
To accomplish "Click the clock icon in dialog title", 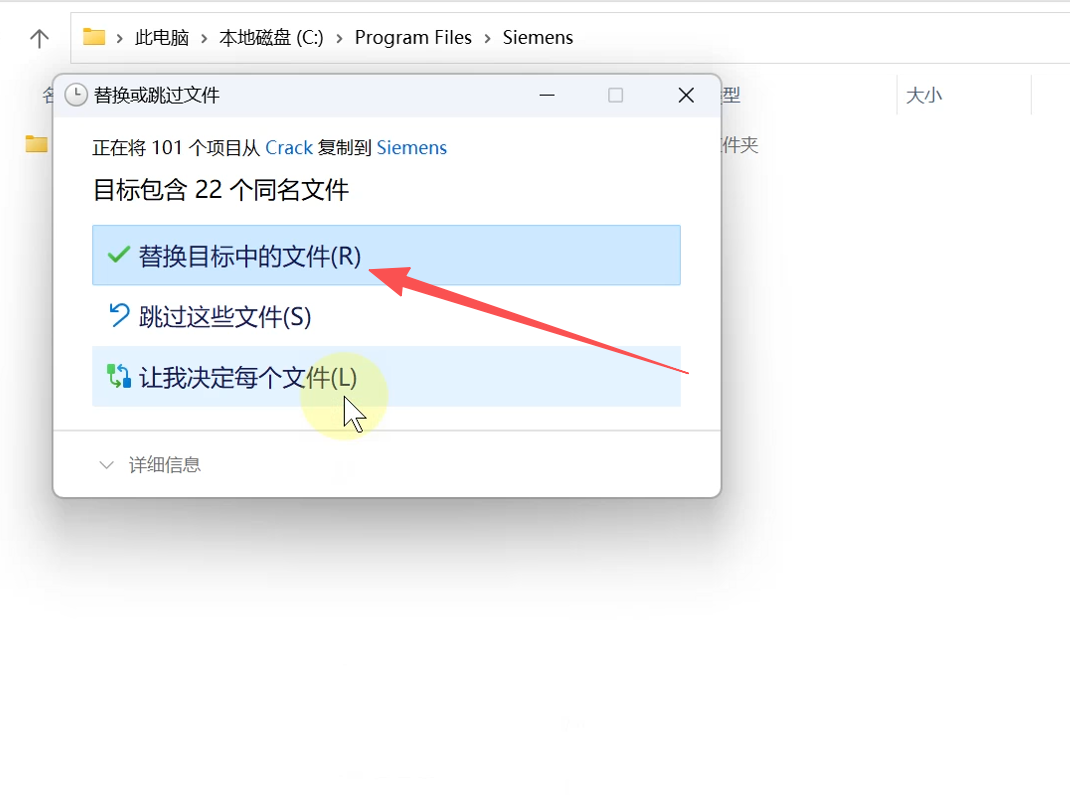I will [x=76, y=95].
